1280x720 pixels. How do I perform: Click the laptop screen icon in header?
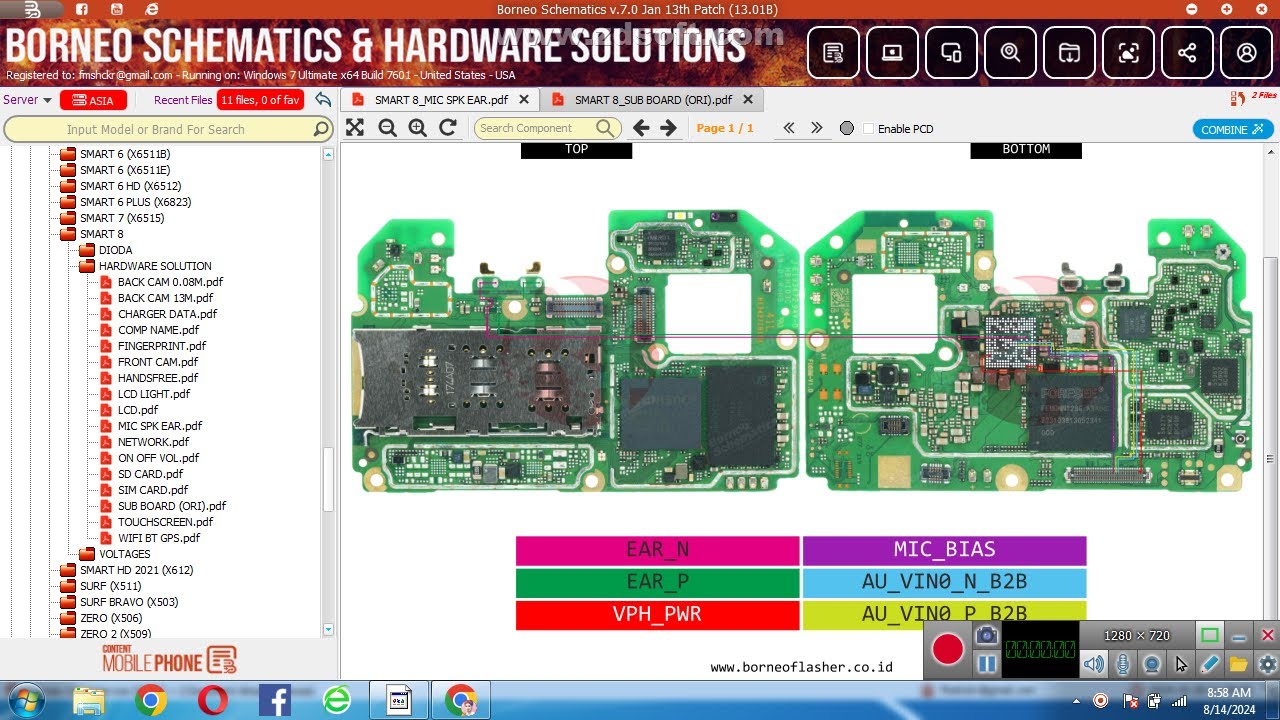pyautogui.click(x=892, y=53)
